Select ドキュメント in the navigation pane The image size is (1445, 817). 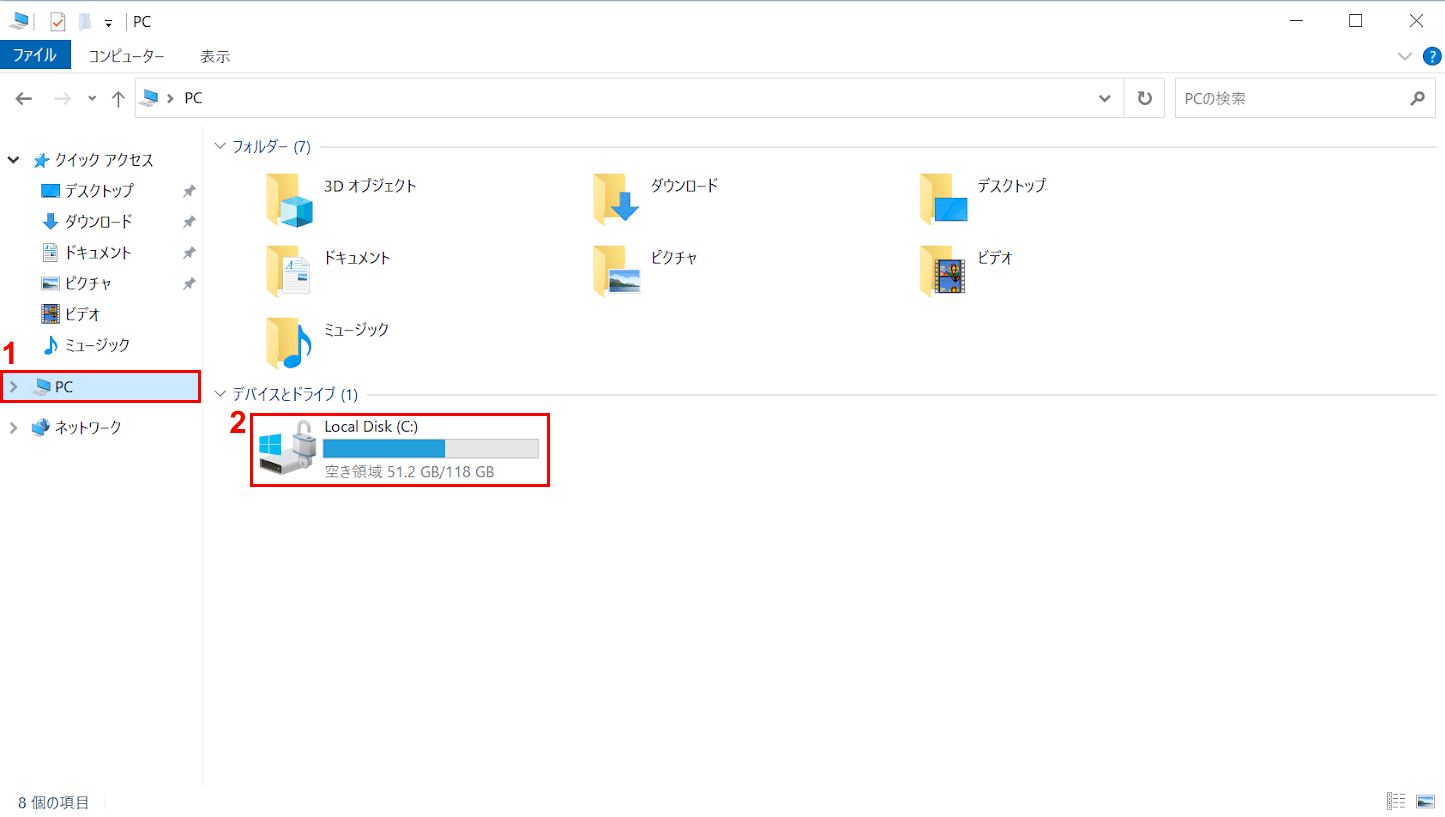[x=98, y=253]
